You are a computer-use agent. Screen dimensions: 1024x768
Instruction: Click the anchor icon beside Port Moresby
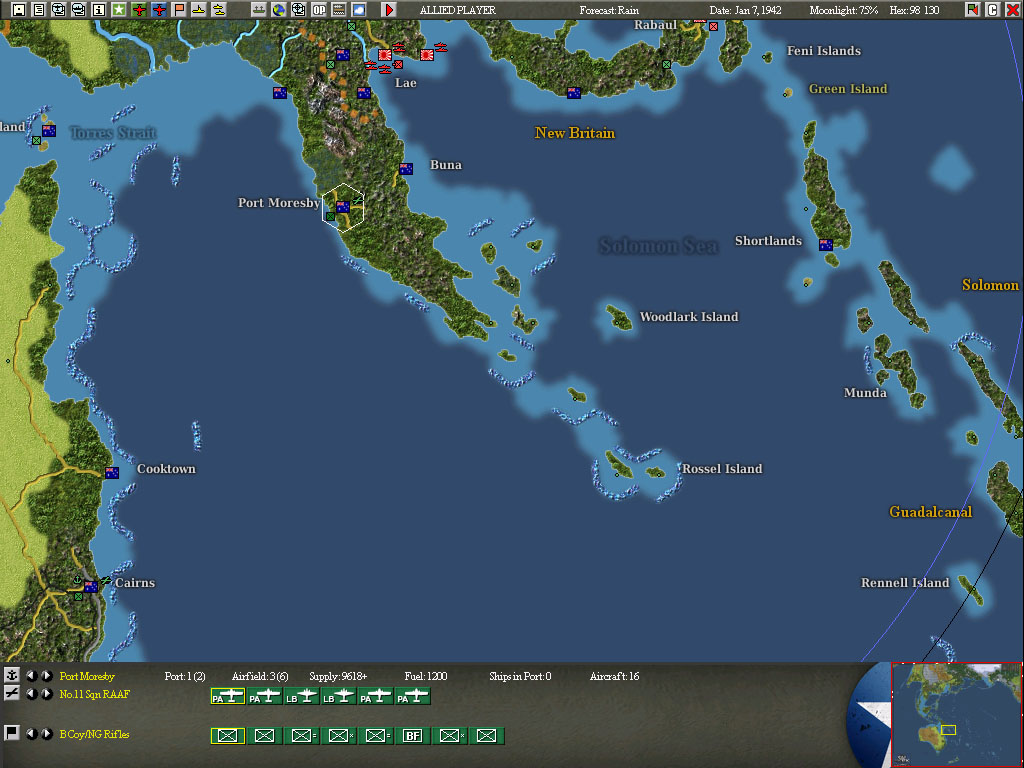click(12, 675)
